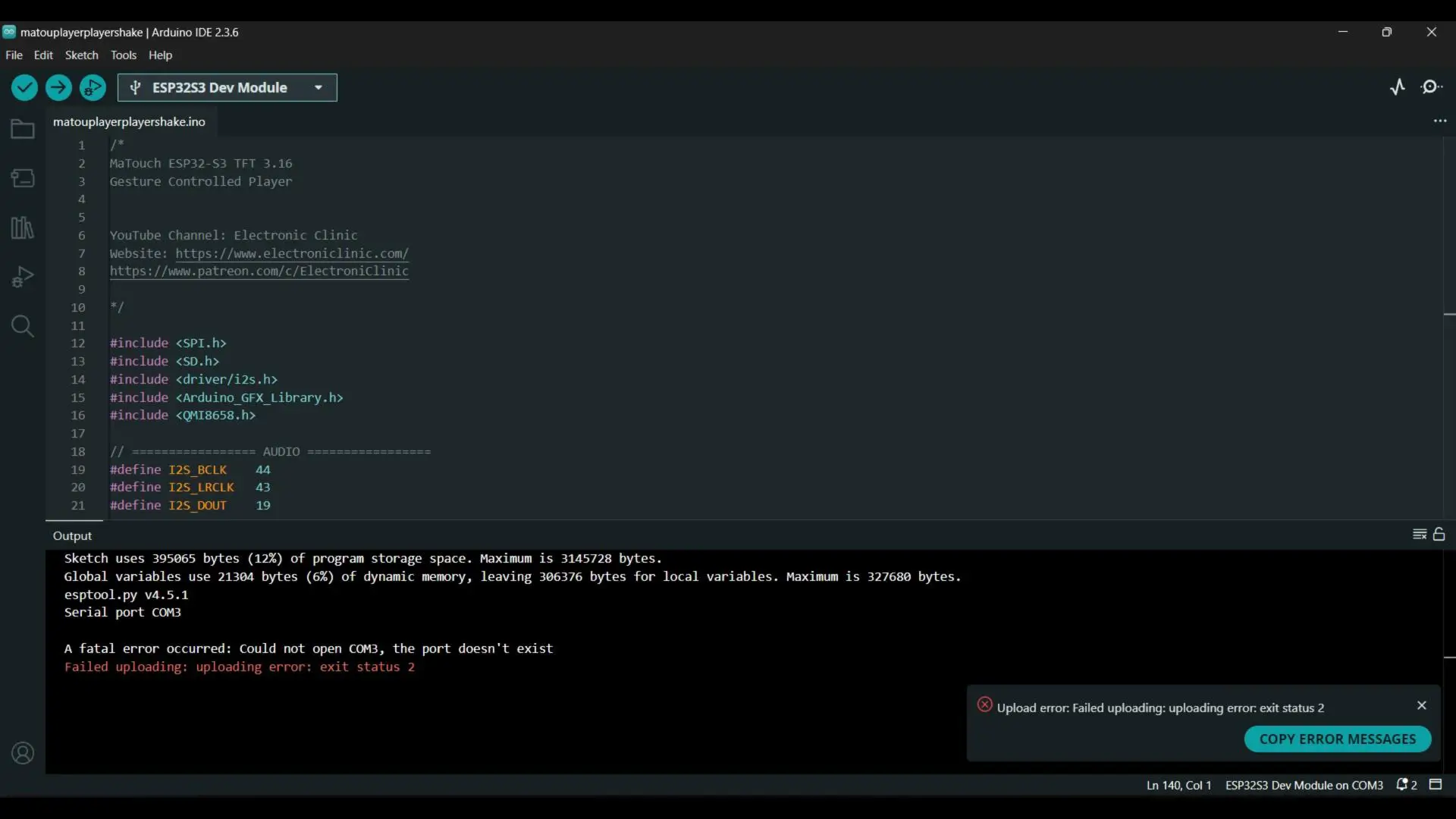Click the #include <QMI8658.h> line
Screen dimensions: 1456x819
coord(183,416)
